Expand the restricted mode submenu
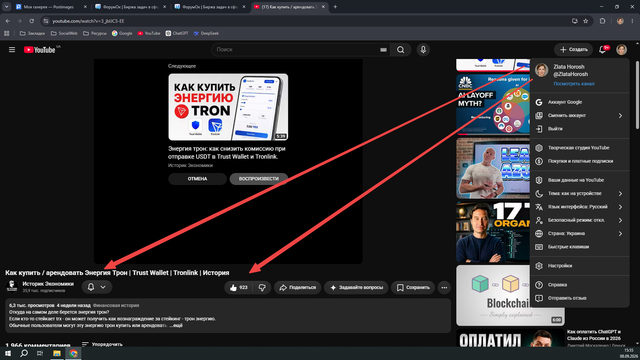Screen dimensions: 640x360 pos(620,220)
